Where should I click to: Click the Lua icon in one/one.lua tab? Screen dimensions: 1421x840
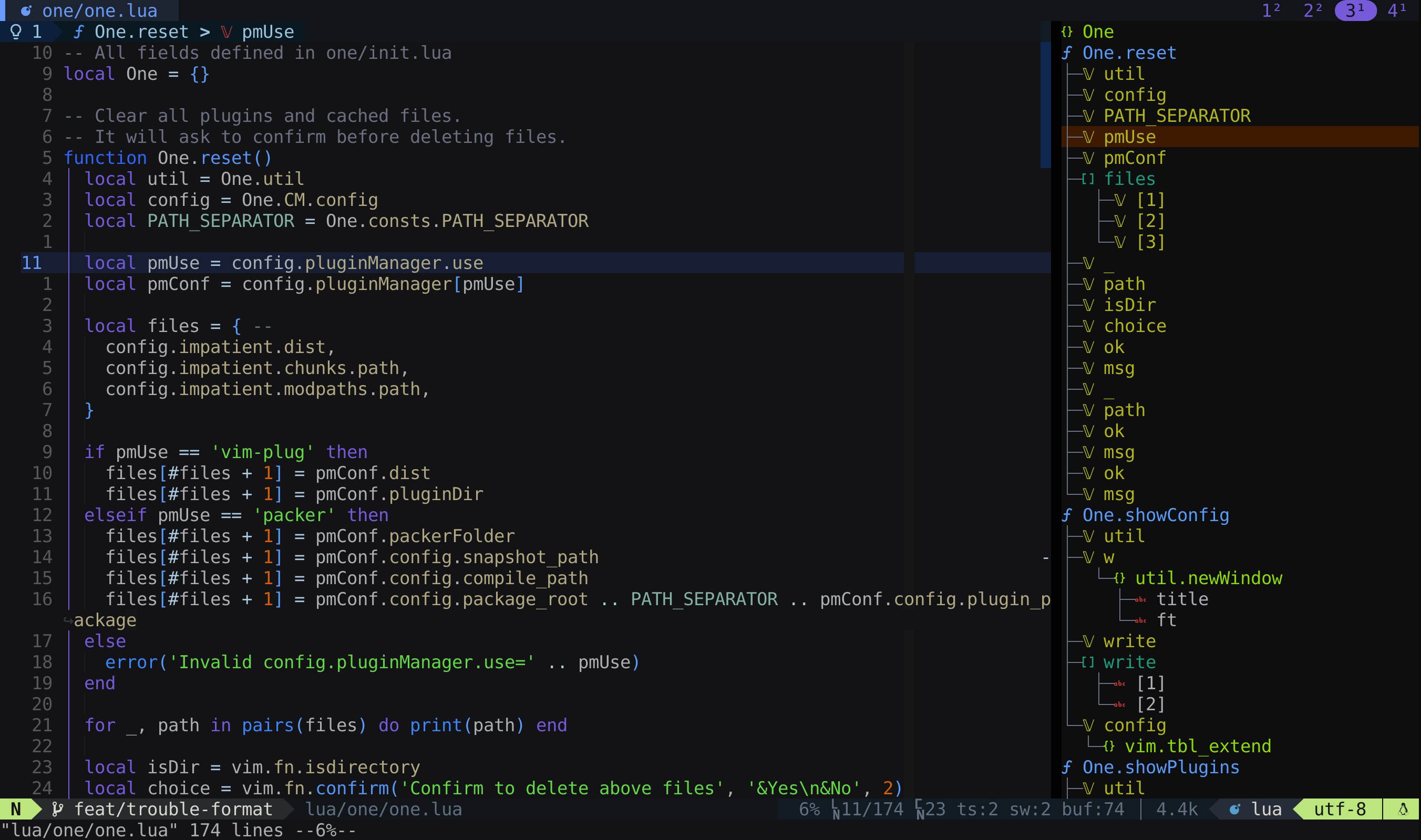click(26, 11)
